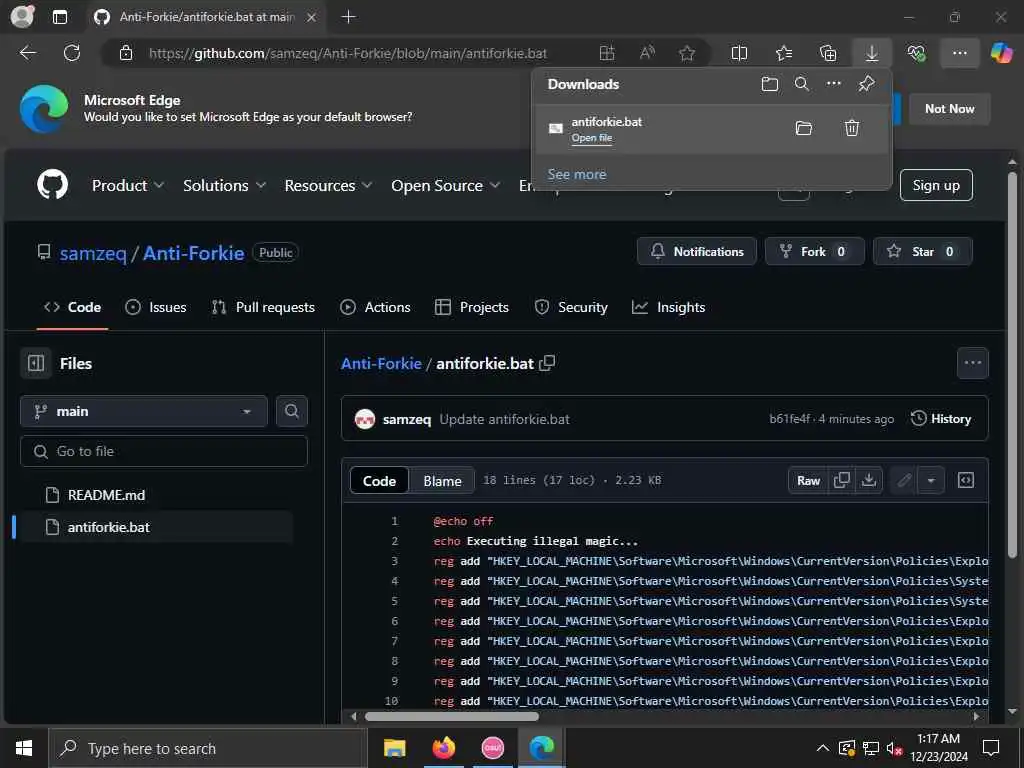Copy file path icon next to antiforkie.bat

pyautogui.click(x=548, y=363)
